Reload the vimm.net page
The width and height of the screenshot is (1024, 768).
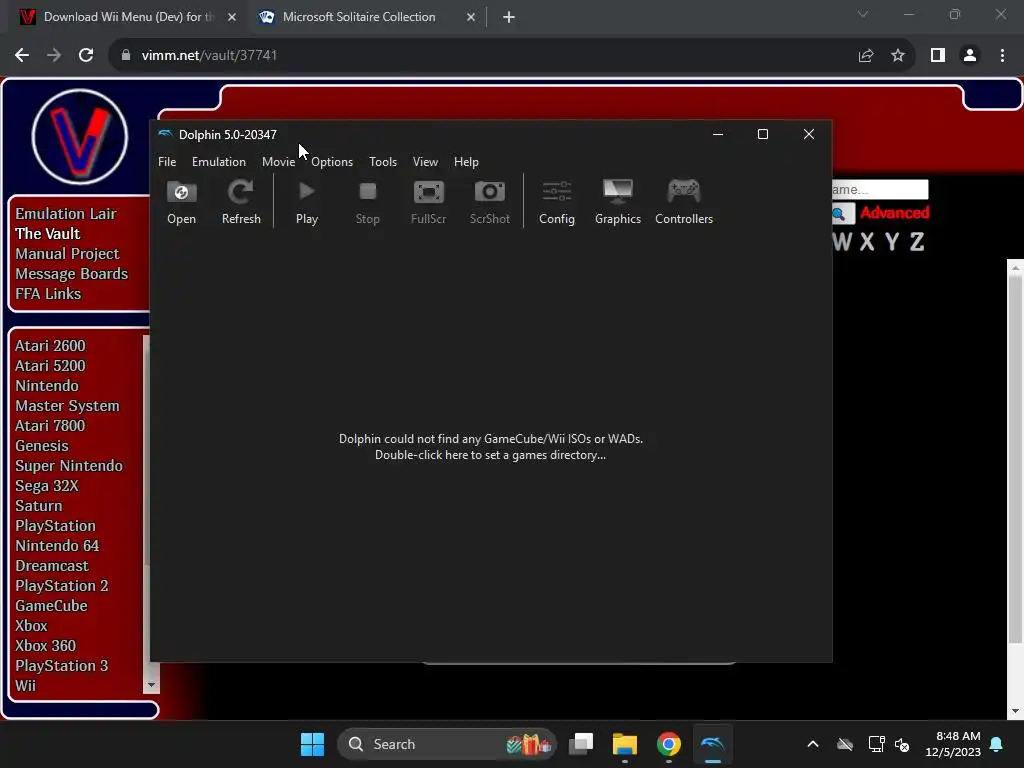pos(86,56)
